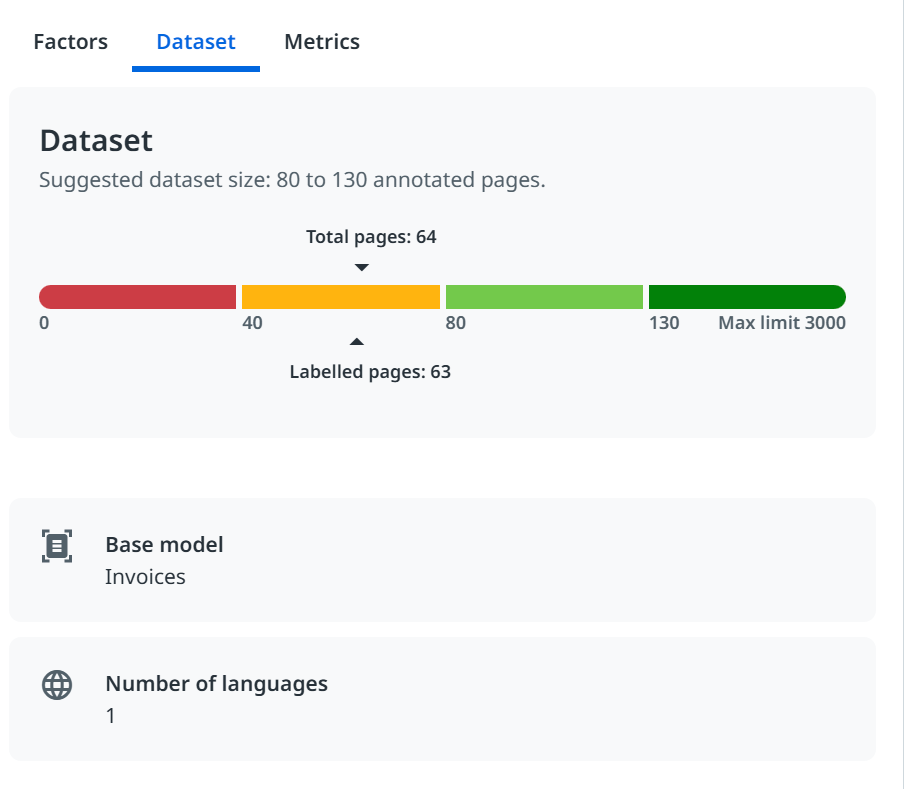This screenshot has height=789, width=904.
Task: Click the light green dataset bar segment
Action: click(x=544, y=297)
